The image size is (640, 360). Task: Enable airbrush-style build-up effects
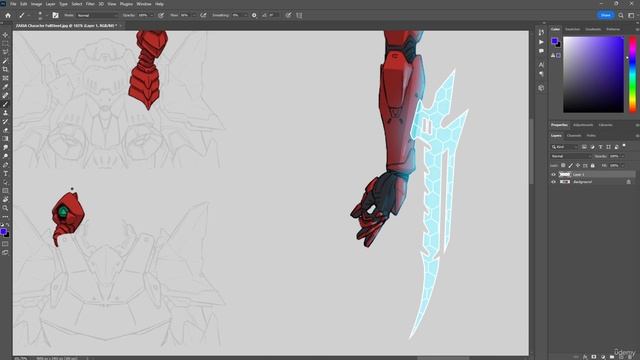tap(203, 16)
